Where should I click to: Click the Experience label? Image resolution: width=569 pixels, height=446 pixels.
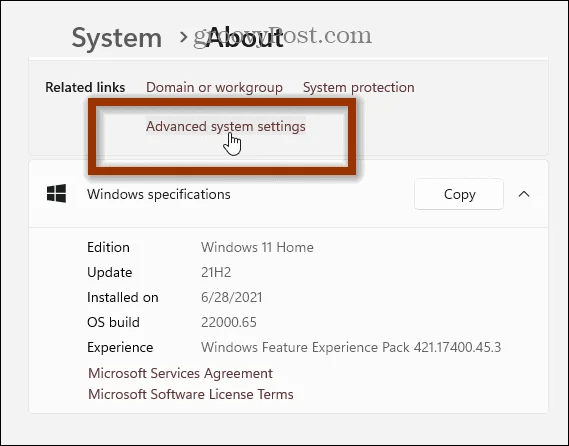(120, 348)
